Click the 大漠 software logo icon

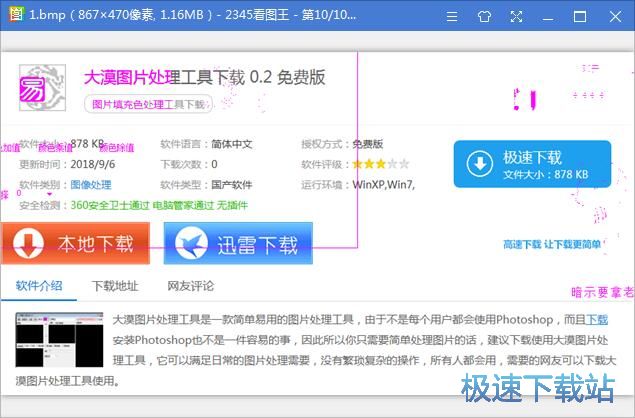(x=42, y=87)
